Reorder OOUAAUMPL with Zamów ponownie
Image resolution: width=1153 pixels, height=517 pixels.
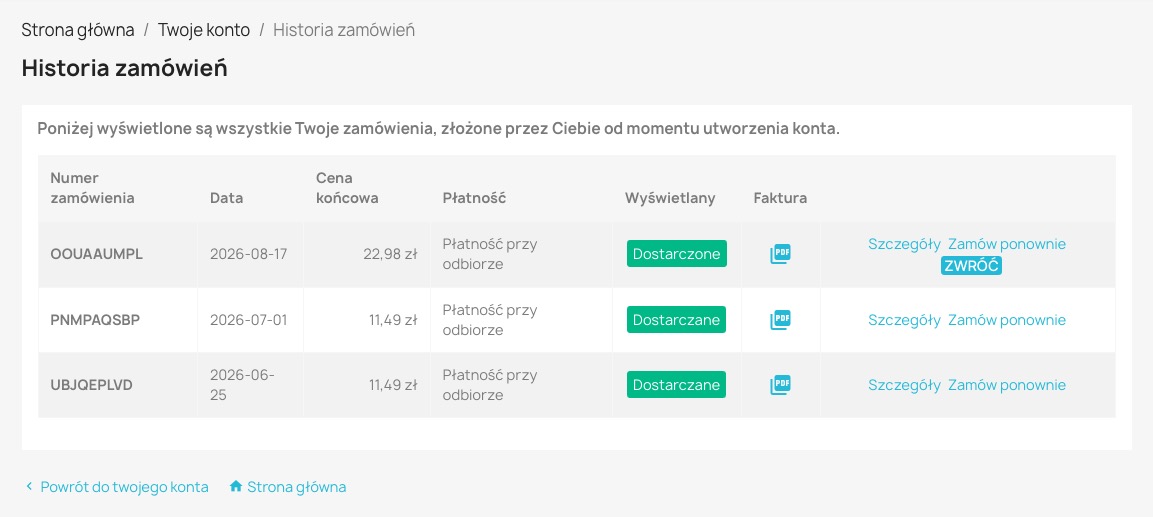pyautogui.click(x=1007, y=244)
